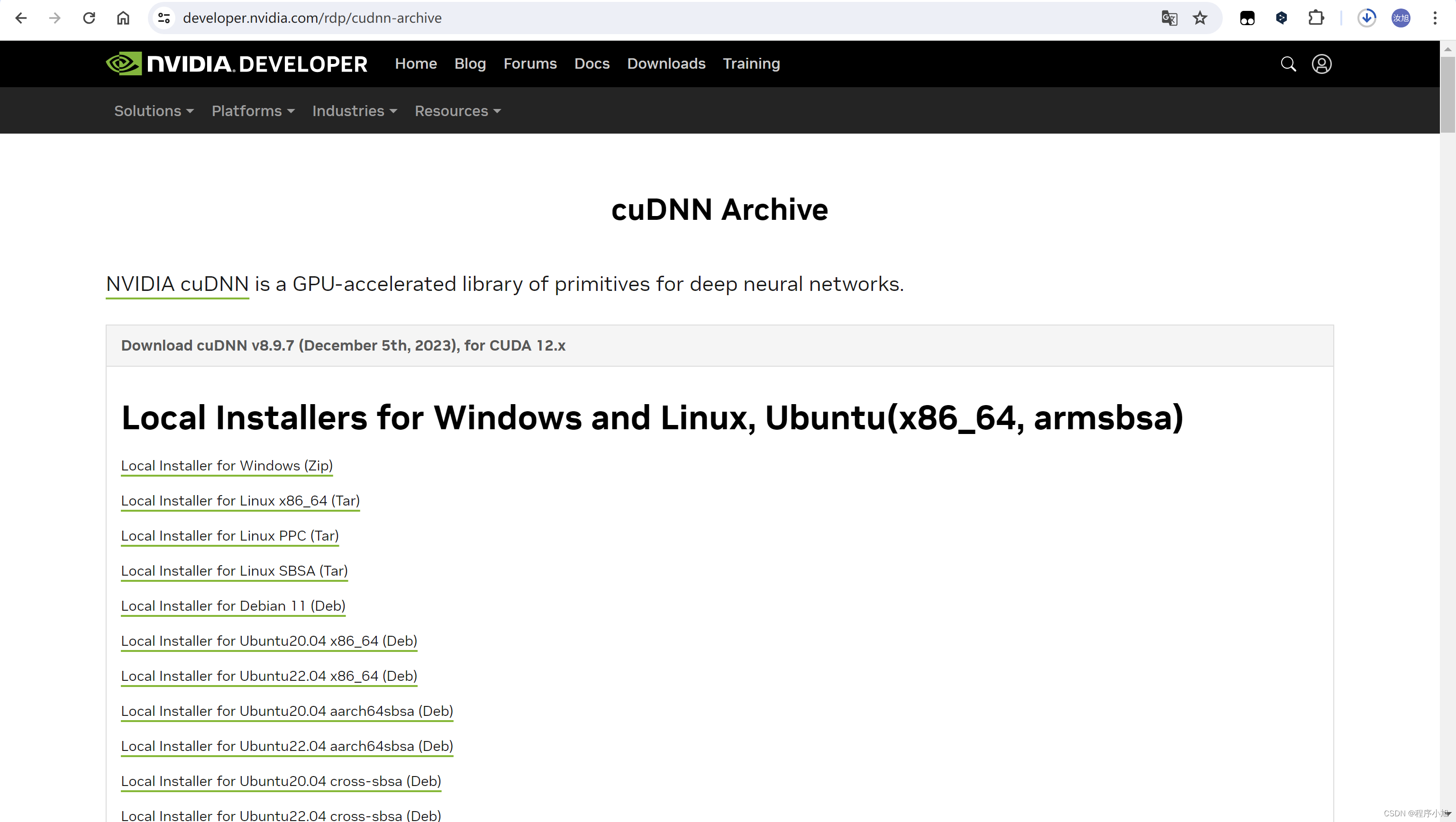Open the extensions puzzle icon
Screen dimensions: 1456x822
point(1316,18)
